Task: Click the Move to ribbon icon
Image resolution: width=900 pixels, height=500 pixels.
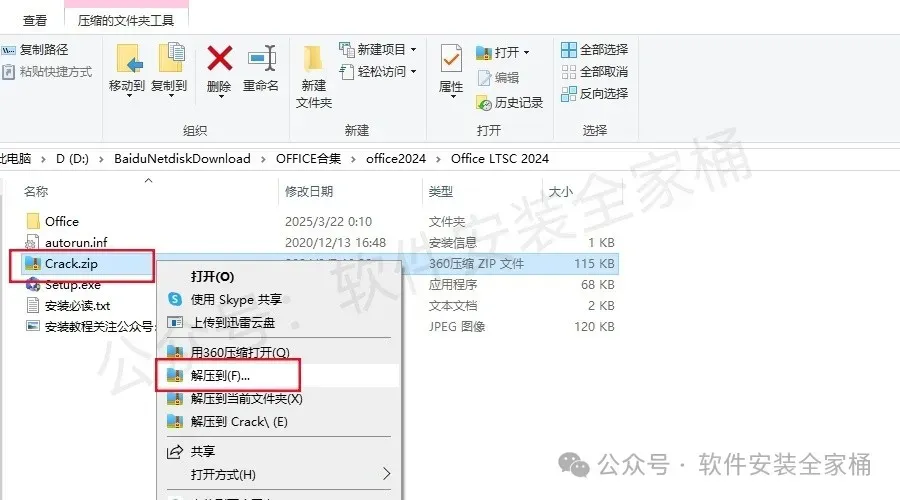Action: (129, 59)
